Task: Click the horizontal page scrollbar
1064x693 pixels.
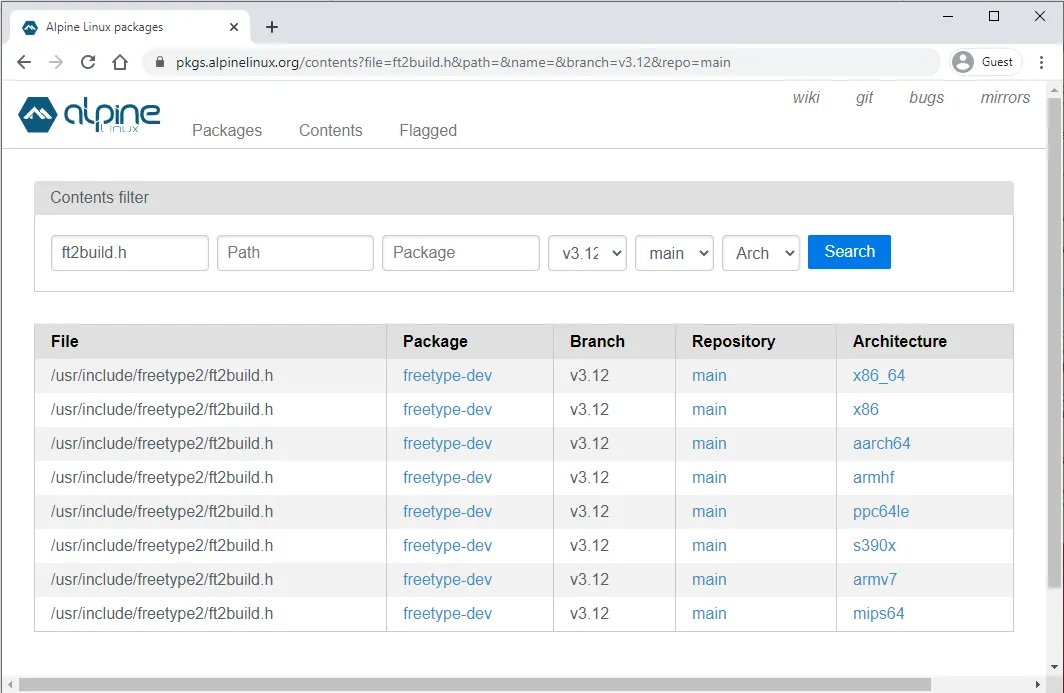Action: pyautogui.click(x=475, y=685)
